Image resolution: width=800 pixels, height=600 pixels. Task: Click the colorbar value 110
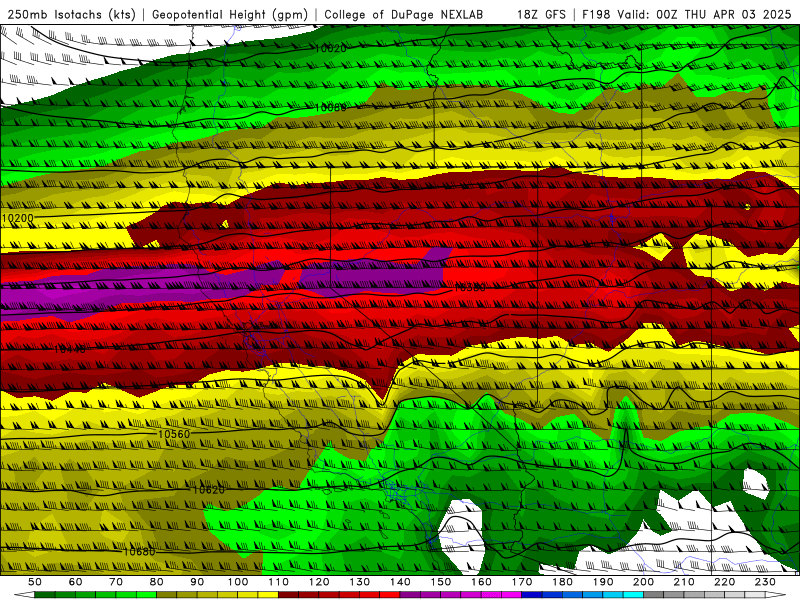click(278, 582)
